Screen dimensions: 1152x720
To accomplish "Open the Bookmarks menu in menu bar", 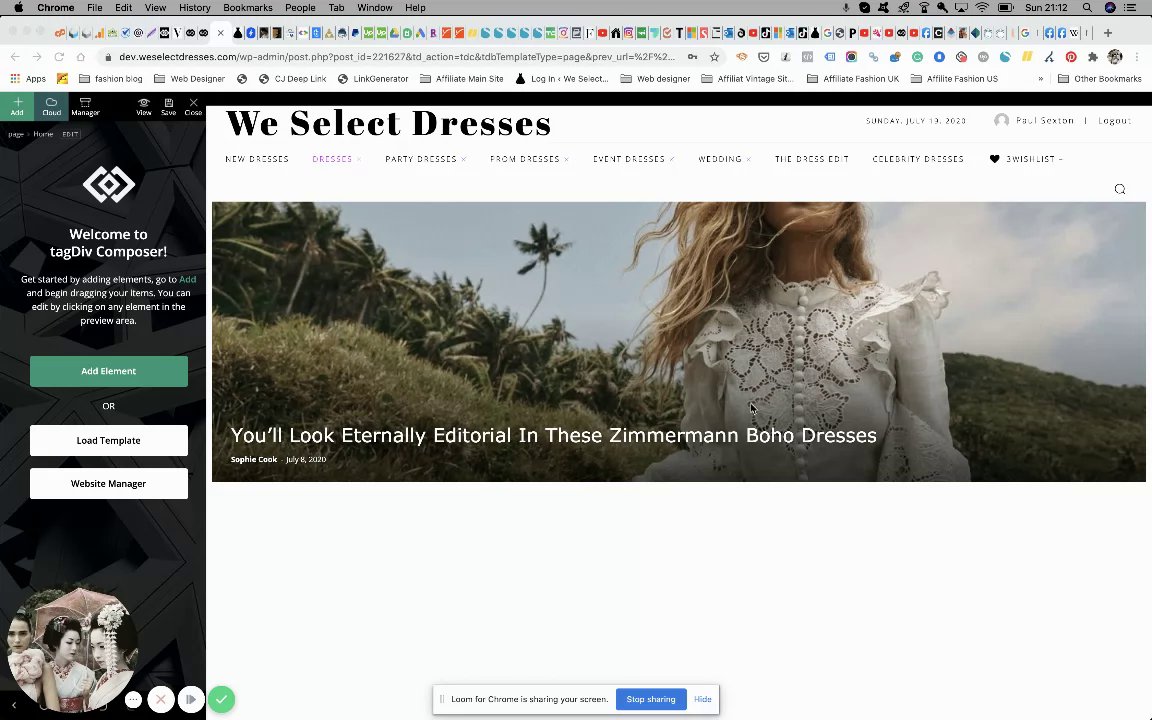I will point(248,7).
